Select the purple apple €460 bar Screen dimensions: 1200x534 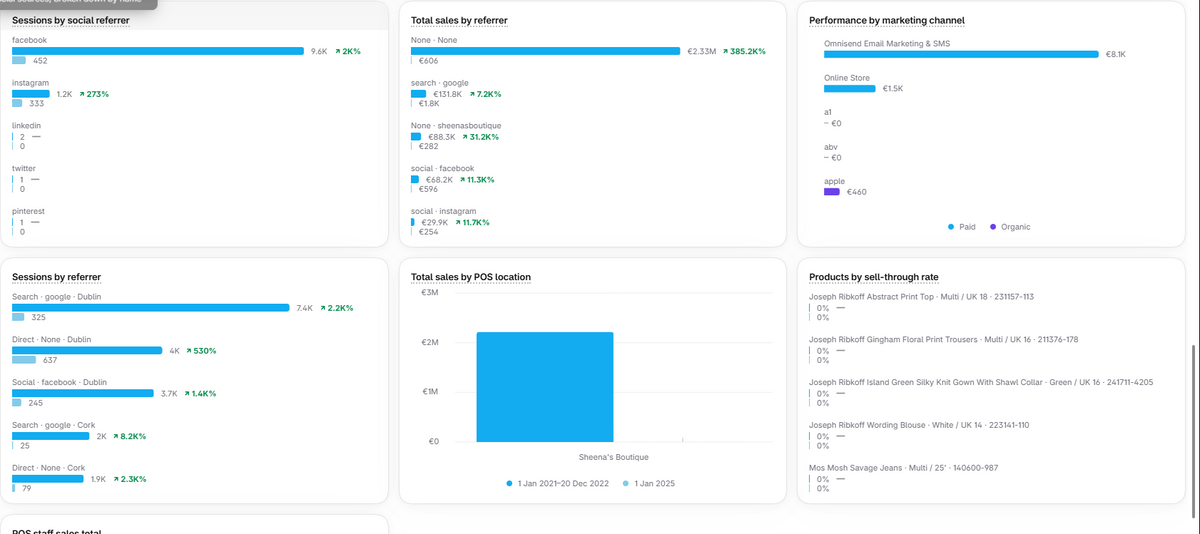(832, 192)
